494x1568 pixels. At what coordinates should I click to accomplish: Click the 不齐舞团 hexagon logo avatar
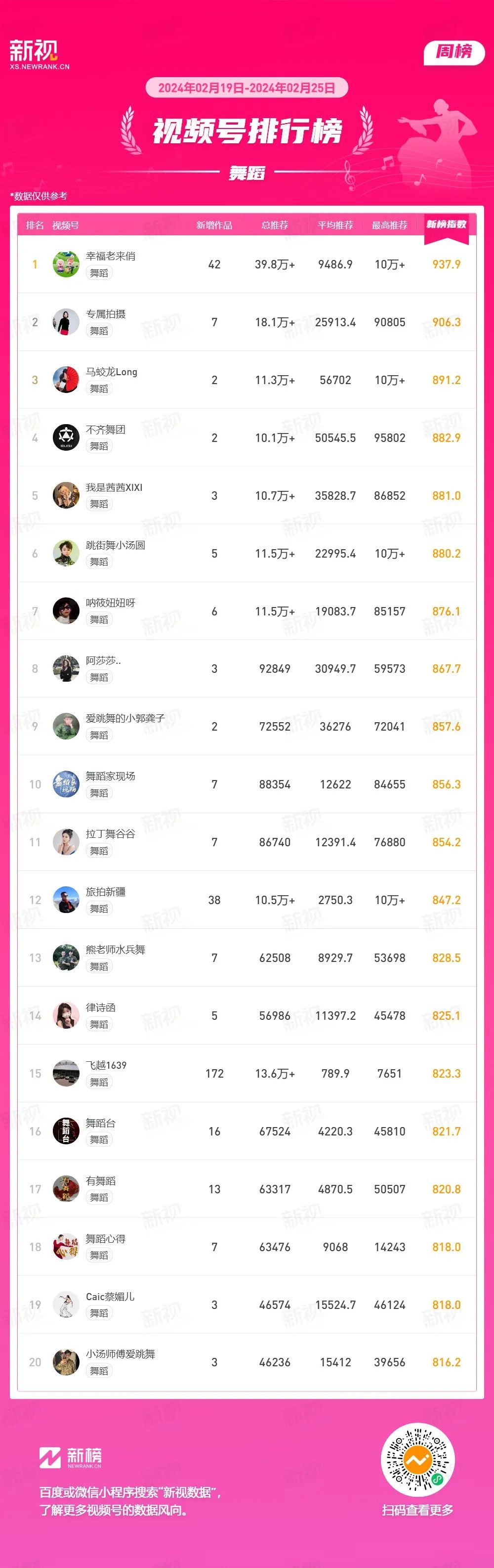click(x=66, y=437)
